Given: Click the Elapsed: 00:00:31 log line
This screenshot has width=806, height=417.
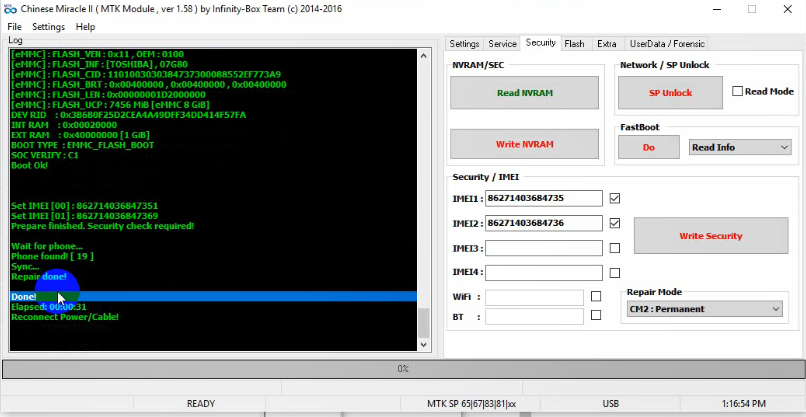Looking at the screenshot, I should point(49,307).
